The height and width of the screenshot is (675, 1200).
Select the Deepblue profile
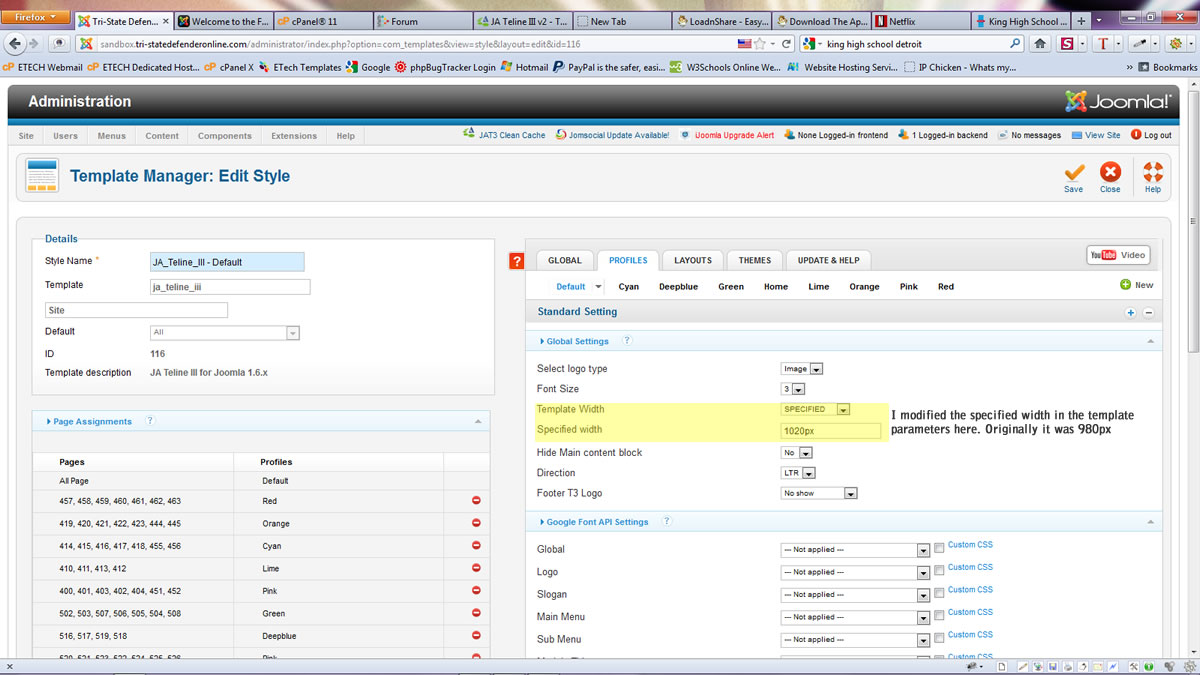pos(678,287)
